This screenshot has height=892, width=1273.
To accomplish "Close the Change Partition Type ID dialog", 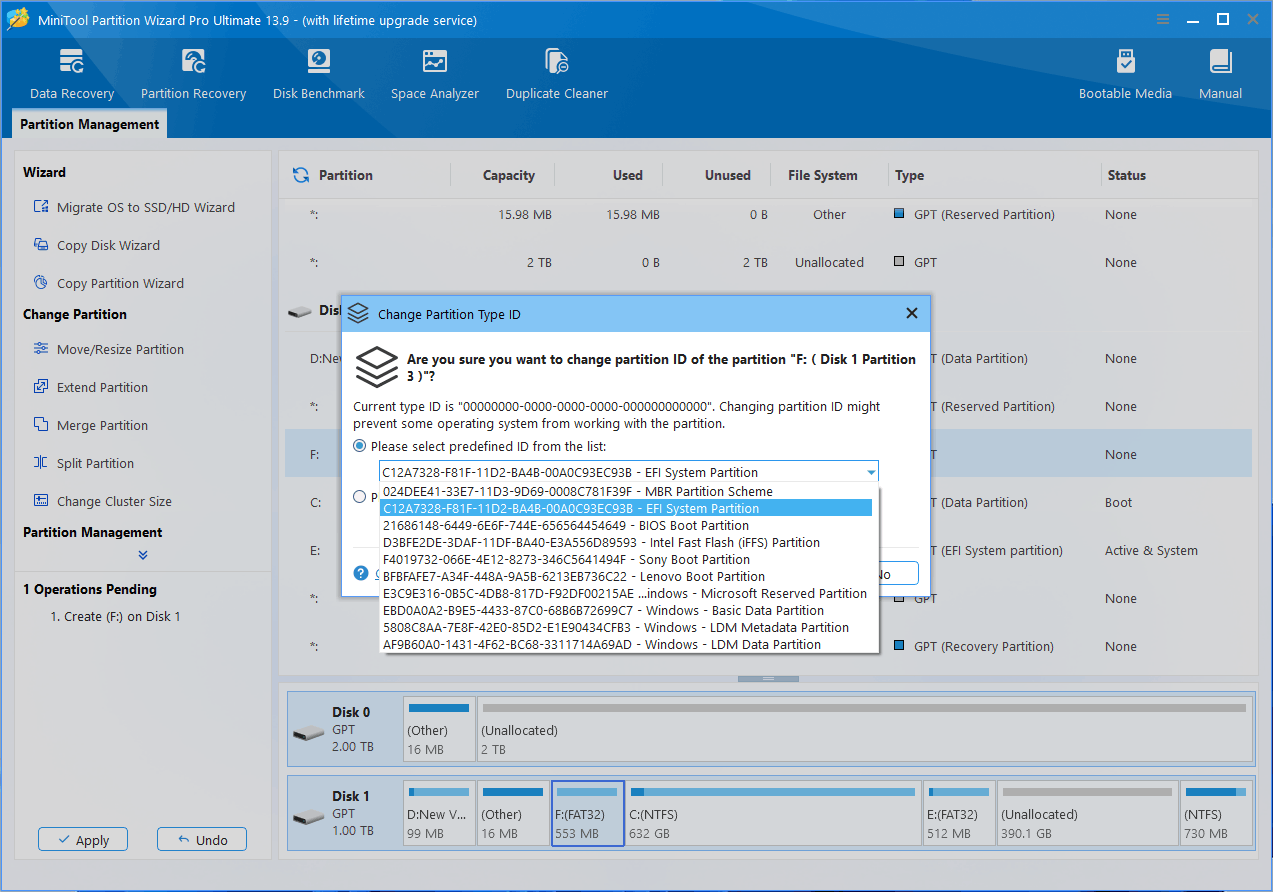I will [x=911, y=314].
